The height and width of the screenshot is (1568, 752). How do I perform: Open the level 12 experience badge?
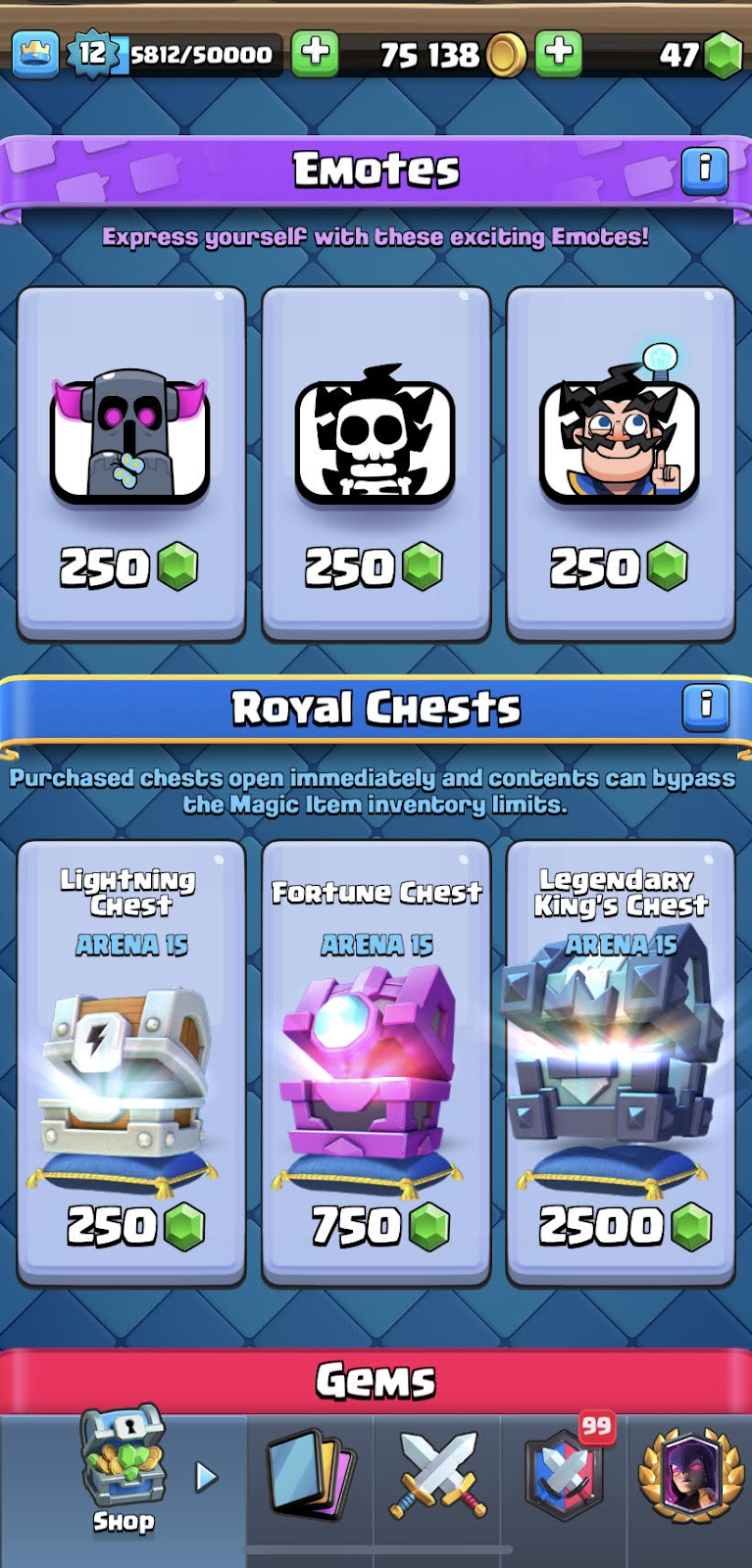[93, 53]
